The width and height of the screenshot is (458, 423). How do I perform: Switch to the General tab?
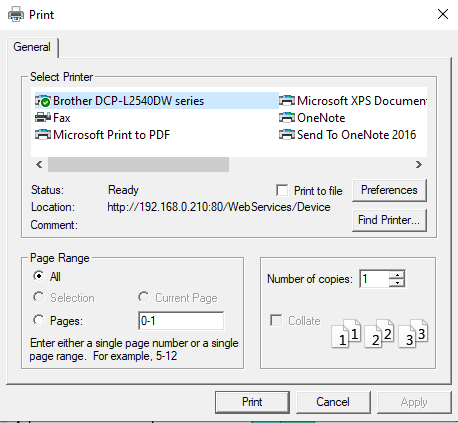tap(32, 47)
